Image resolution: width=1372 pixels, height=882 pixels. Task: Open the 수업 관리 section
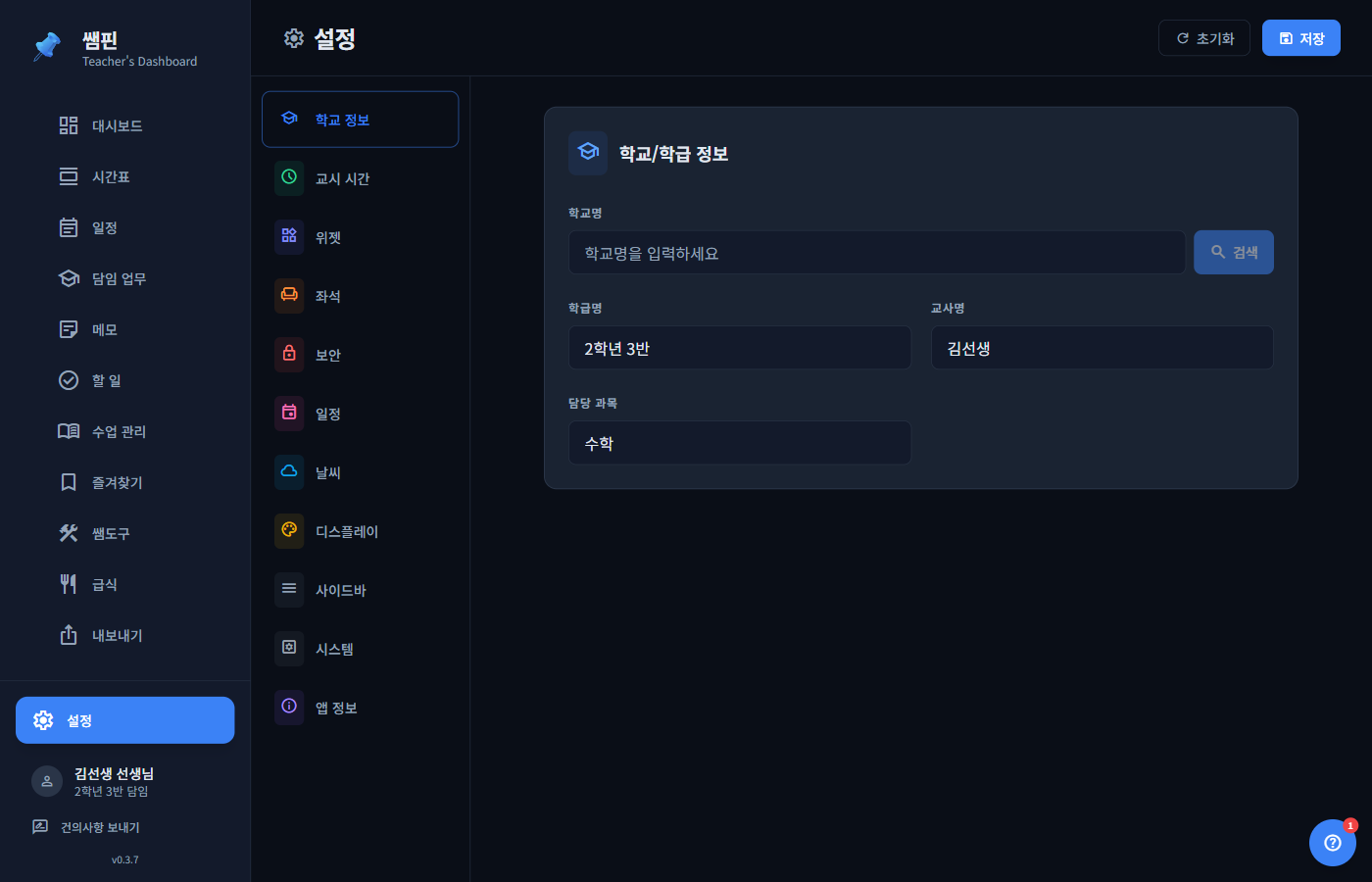[x=68, y=431]
